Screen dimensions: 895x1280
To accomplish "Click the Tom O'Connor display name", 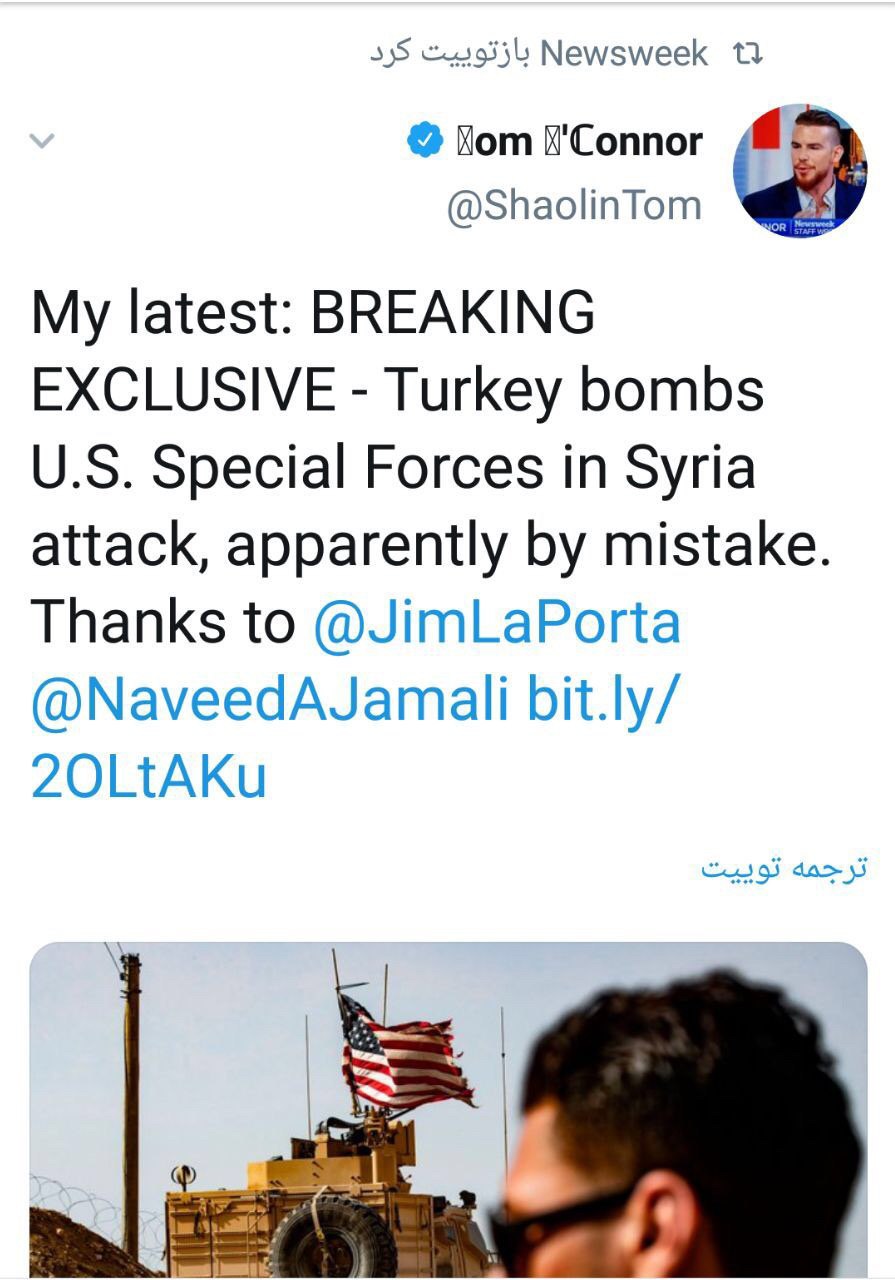I will pos(578,141).
